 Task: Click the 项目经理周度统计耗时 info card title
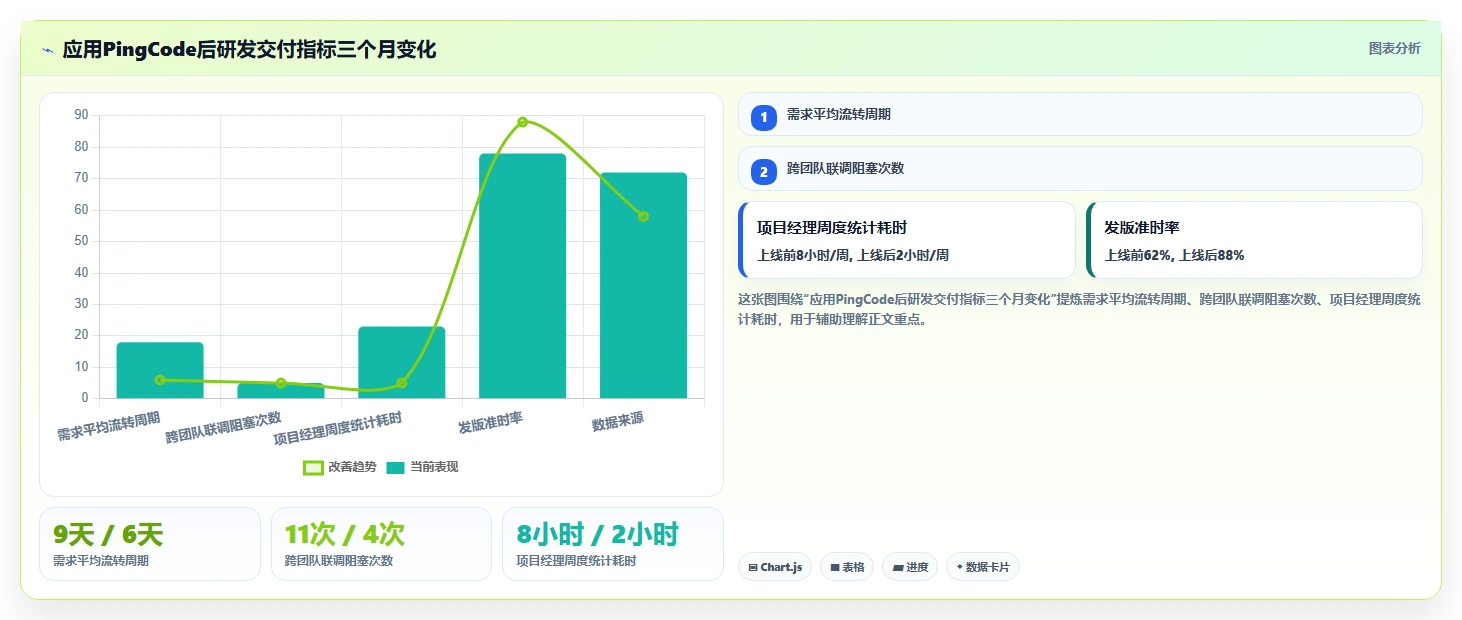(x=832, y=228)
